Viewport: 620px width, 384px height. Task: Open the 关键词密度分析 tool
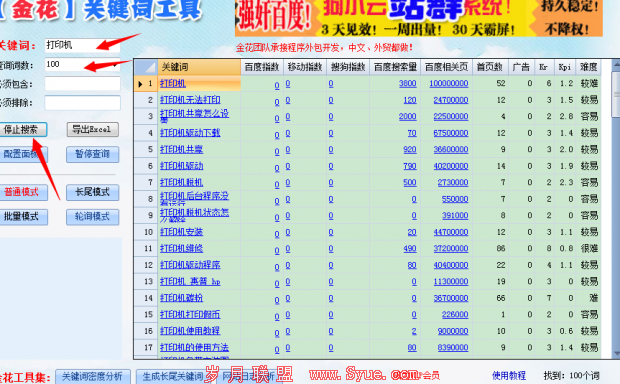pos(93,376)
